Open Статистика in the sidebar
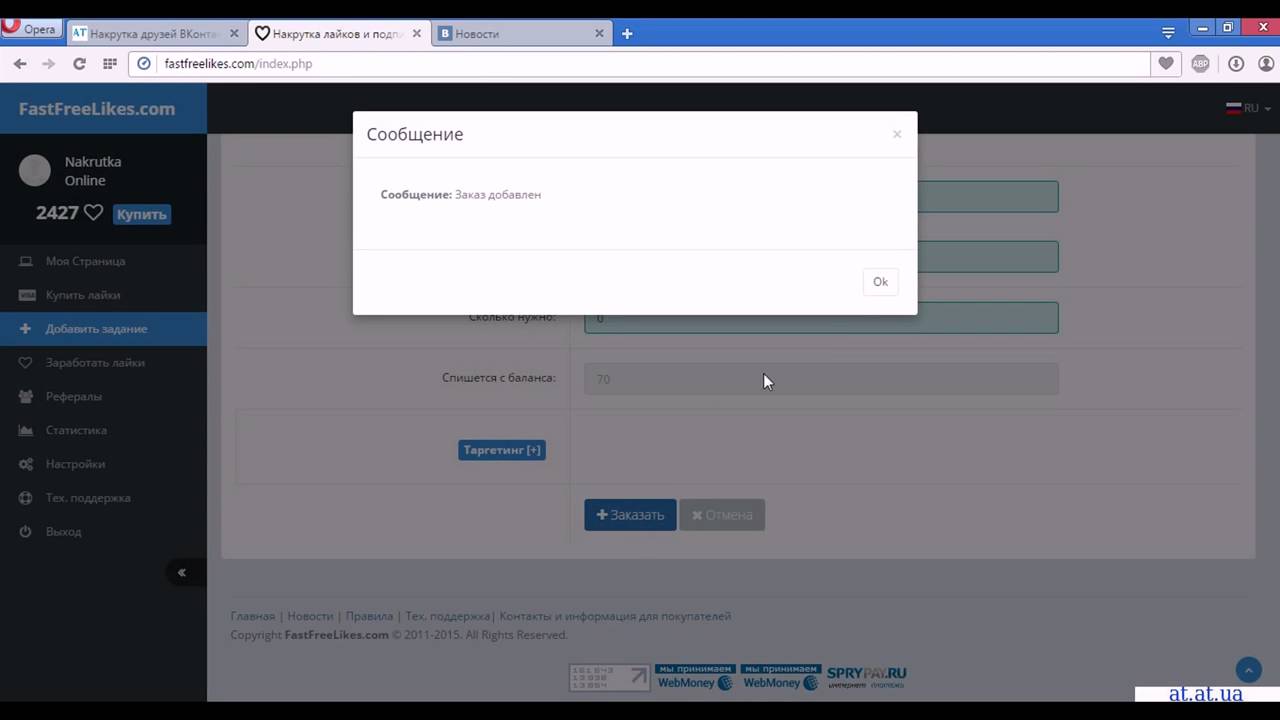This screenshot has width=1280, height=720. pyautogui.click(x=103, y=430)
